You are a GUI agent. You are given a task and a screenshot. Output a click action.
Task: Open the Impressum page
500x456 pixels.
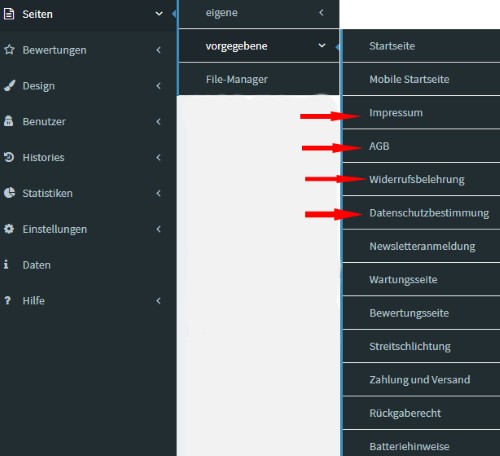click(x=421, y=113)
